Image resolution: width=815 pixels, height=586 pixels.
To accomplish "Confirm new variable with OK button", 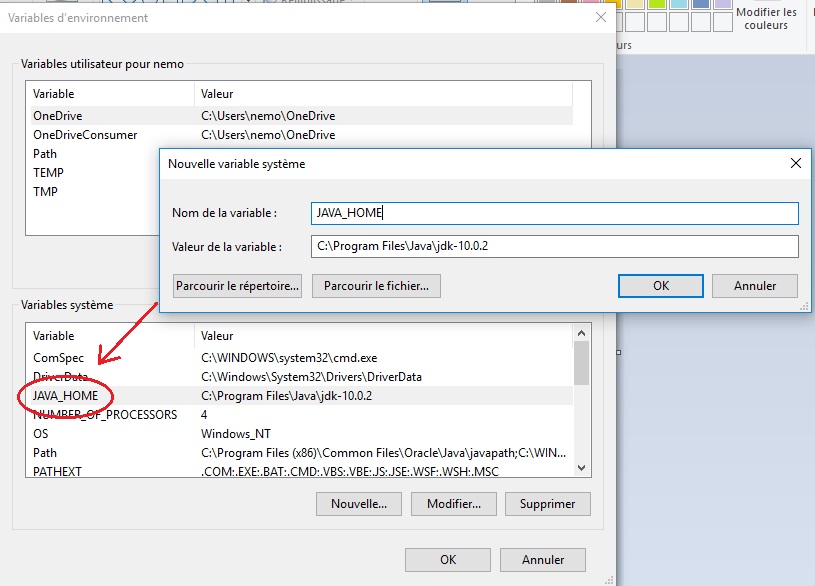I will point(660,285).
